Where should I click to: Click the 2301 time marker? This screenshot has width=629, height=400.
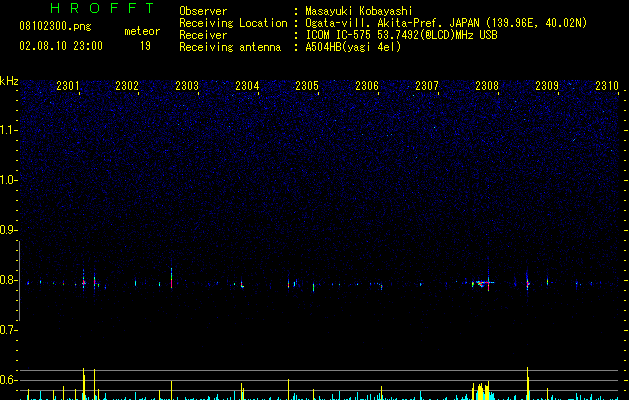click(67, 86)
